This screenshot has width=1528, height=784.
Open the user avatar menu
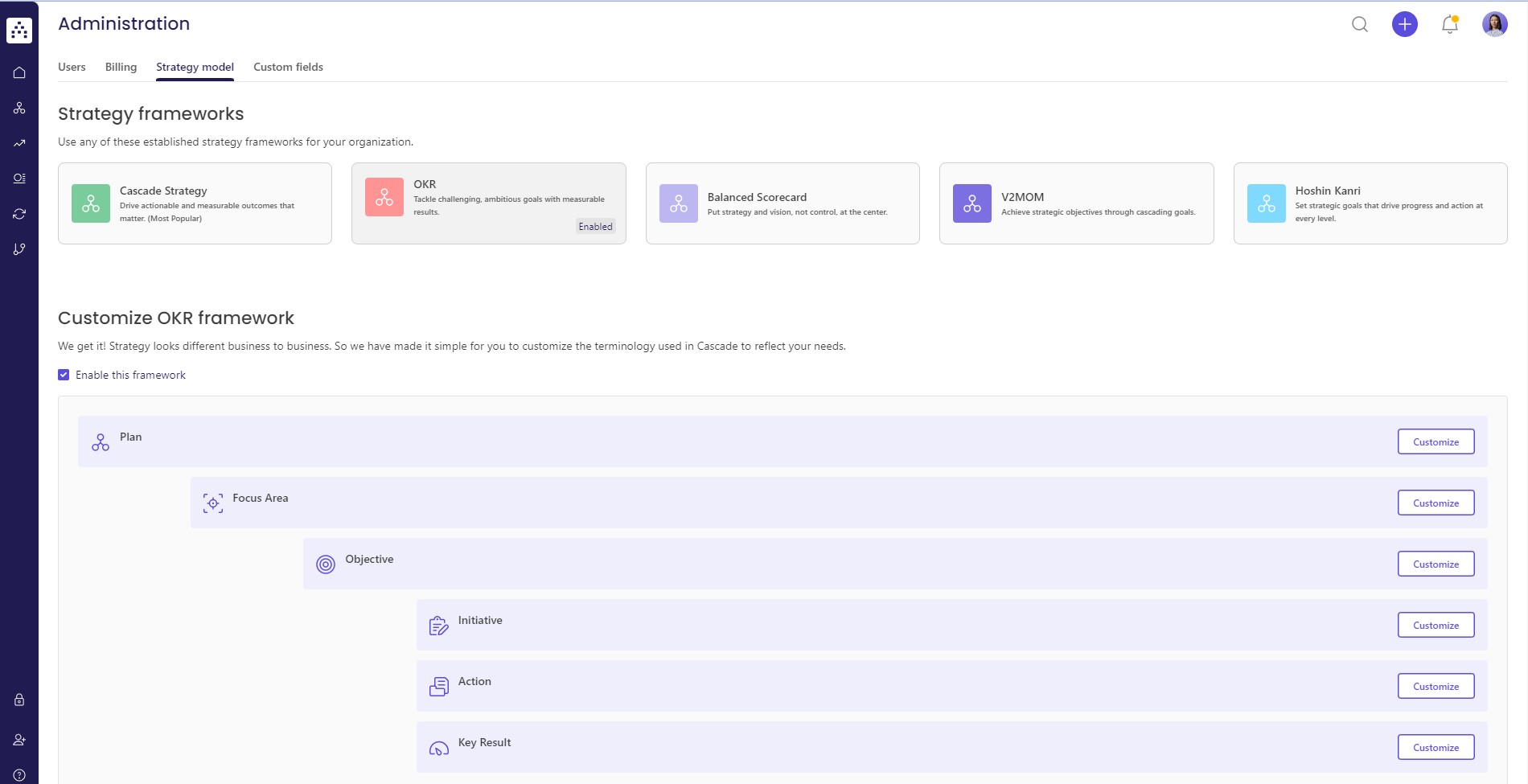[x=1495, y=24]
